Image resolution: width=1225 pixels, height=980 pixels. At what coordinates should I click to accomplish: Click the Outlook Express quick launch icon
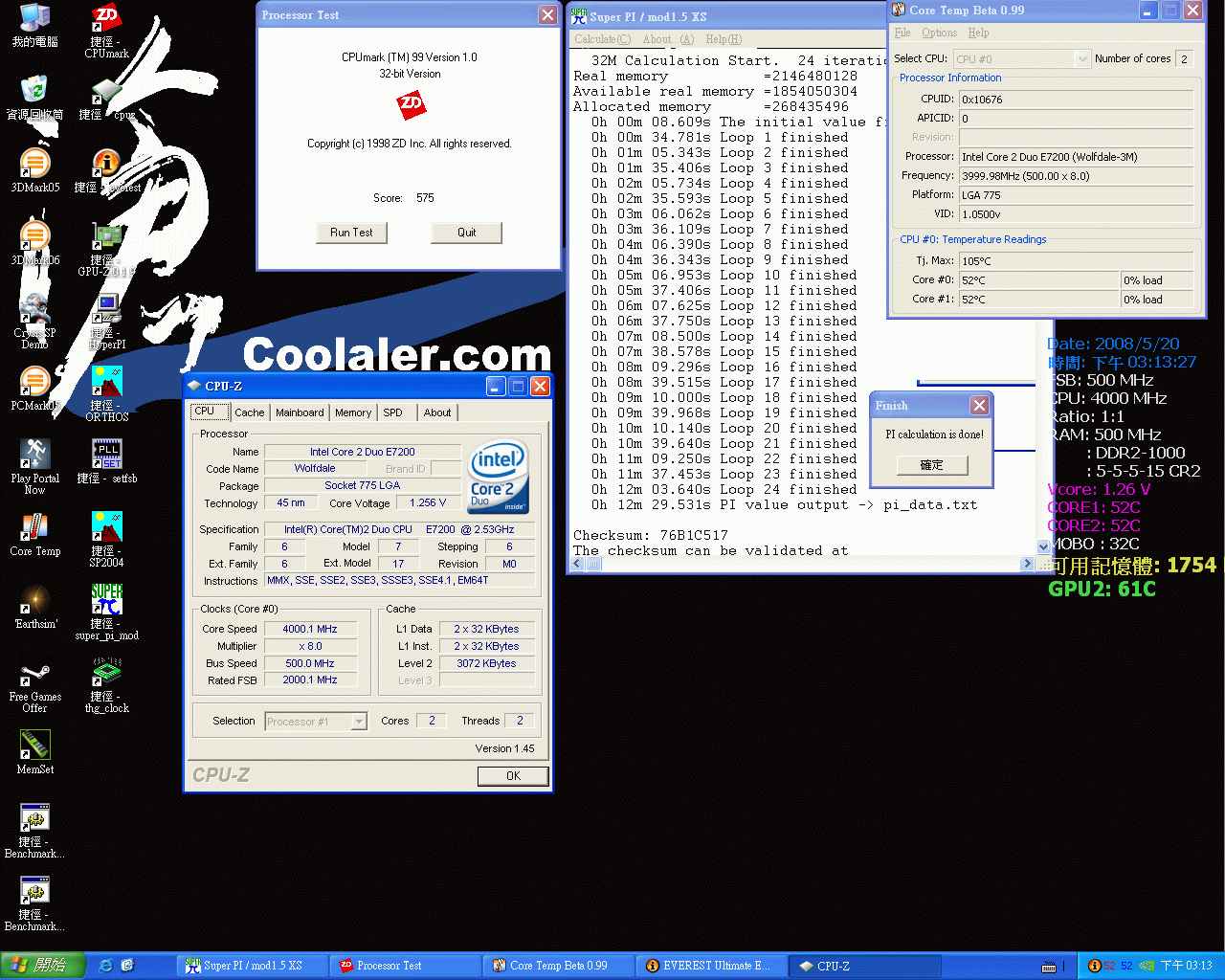[x=127, y=966]
